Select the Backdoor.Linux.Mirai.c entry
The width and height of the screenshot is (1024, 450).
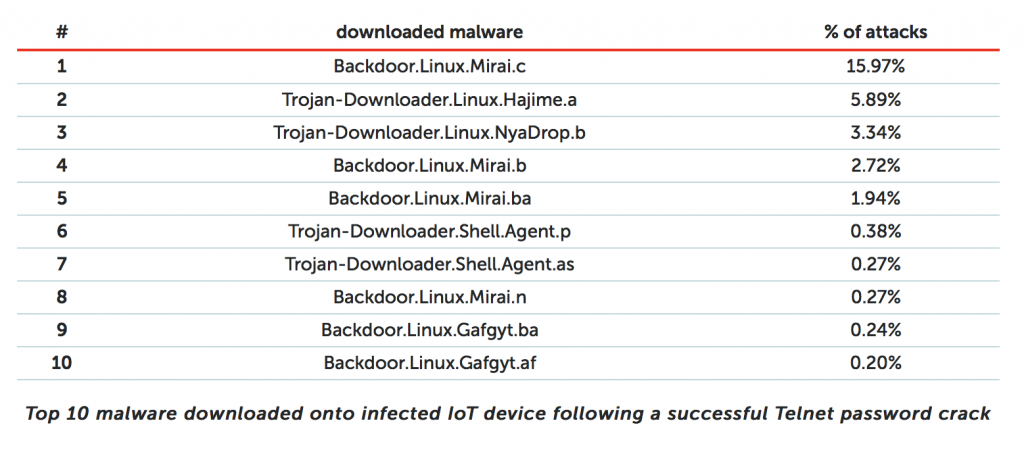pyautogui.click(x=429, y=66)
